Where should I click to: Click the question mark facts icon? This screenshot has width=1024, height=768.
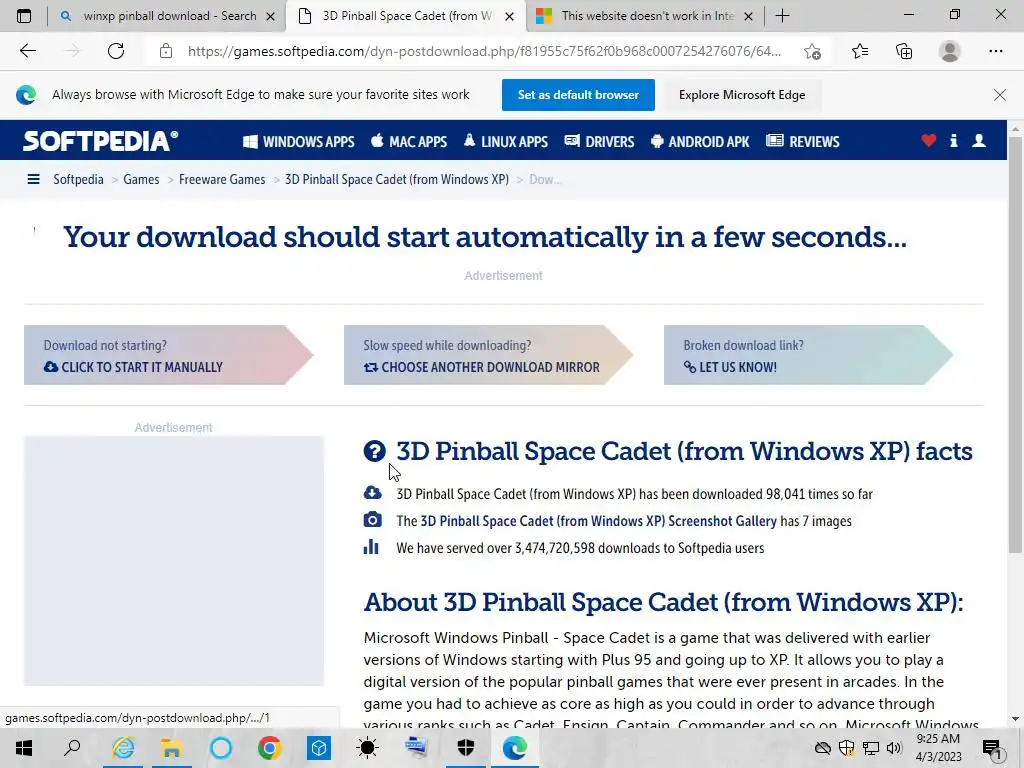(x=374, y=451)
